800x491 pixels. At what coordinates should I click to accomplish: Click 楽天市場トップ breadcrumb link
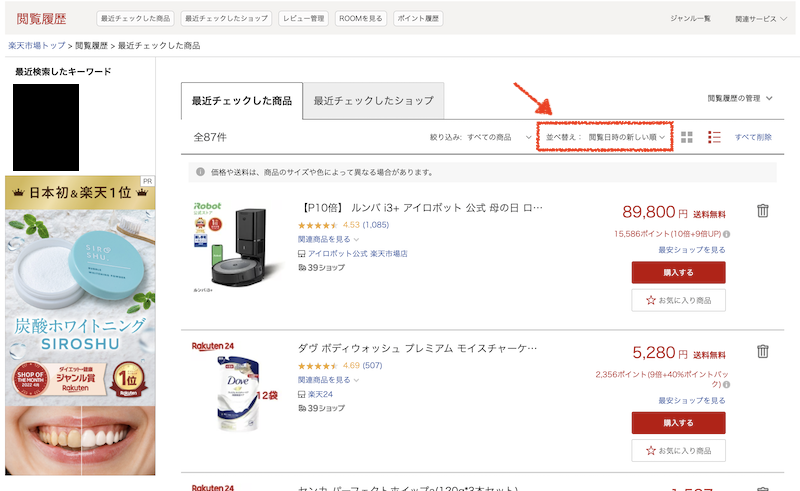point(37,45)
